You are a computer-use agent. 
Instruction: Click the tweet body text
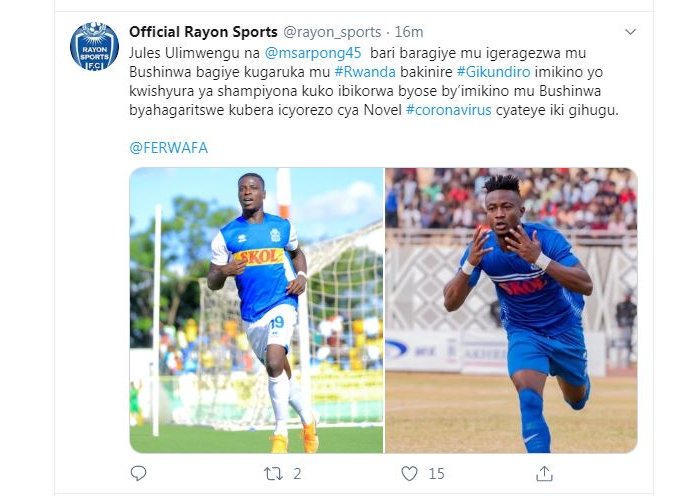(x=374, y=81)
